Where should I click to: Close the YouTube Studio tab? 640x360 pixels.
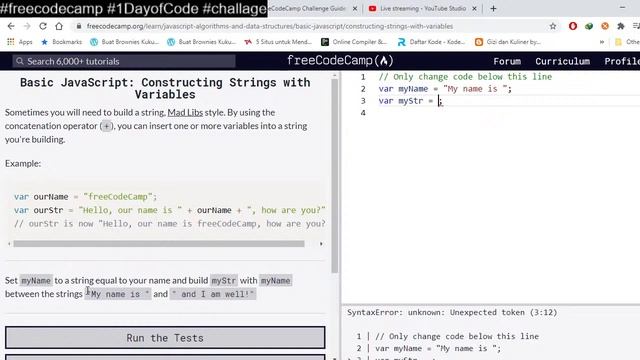[474, 8]
